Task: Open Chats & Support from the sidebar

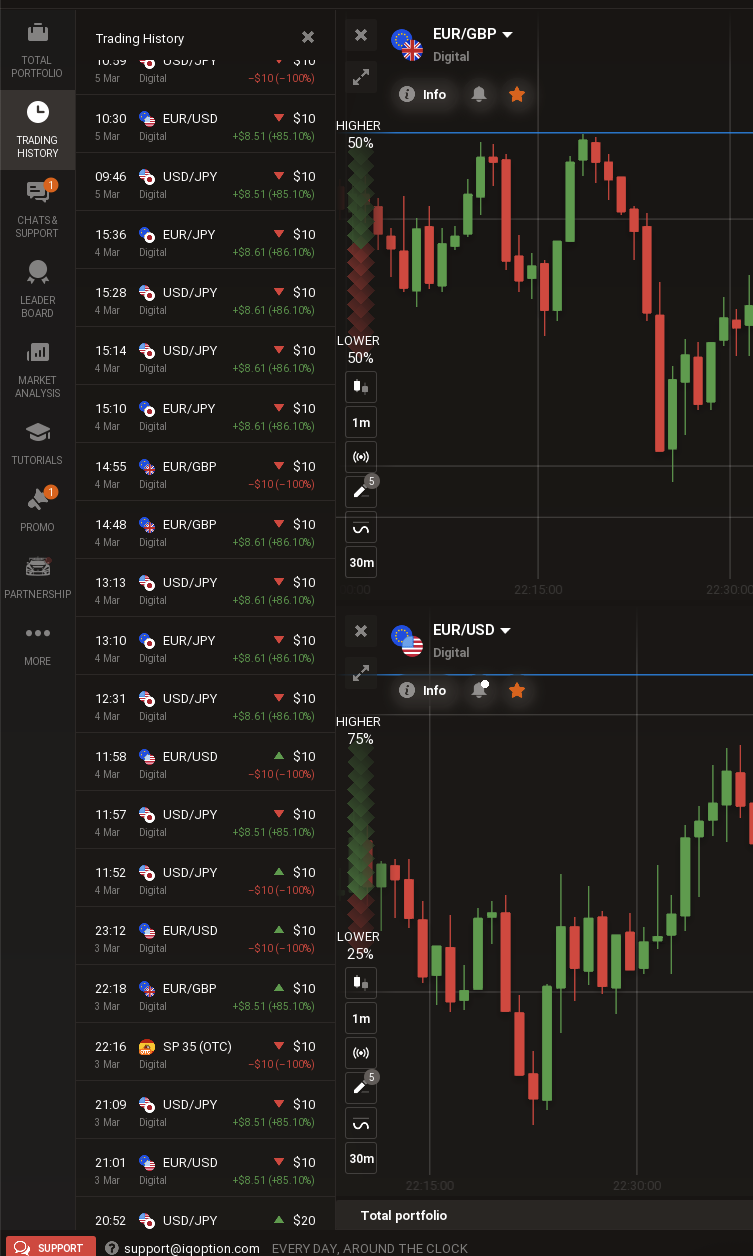Action: [x=37, y=208]
